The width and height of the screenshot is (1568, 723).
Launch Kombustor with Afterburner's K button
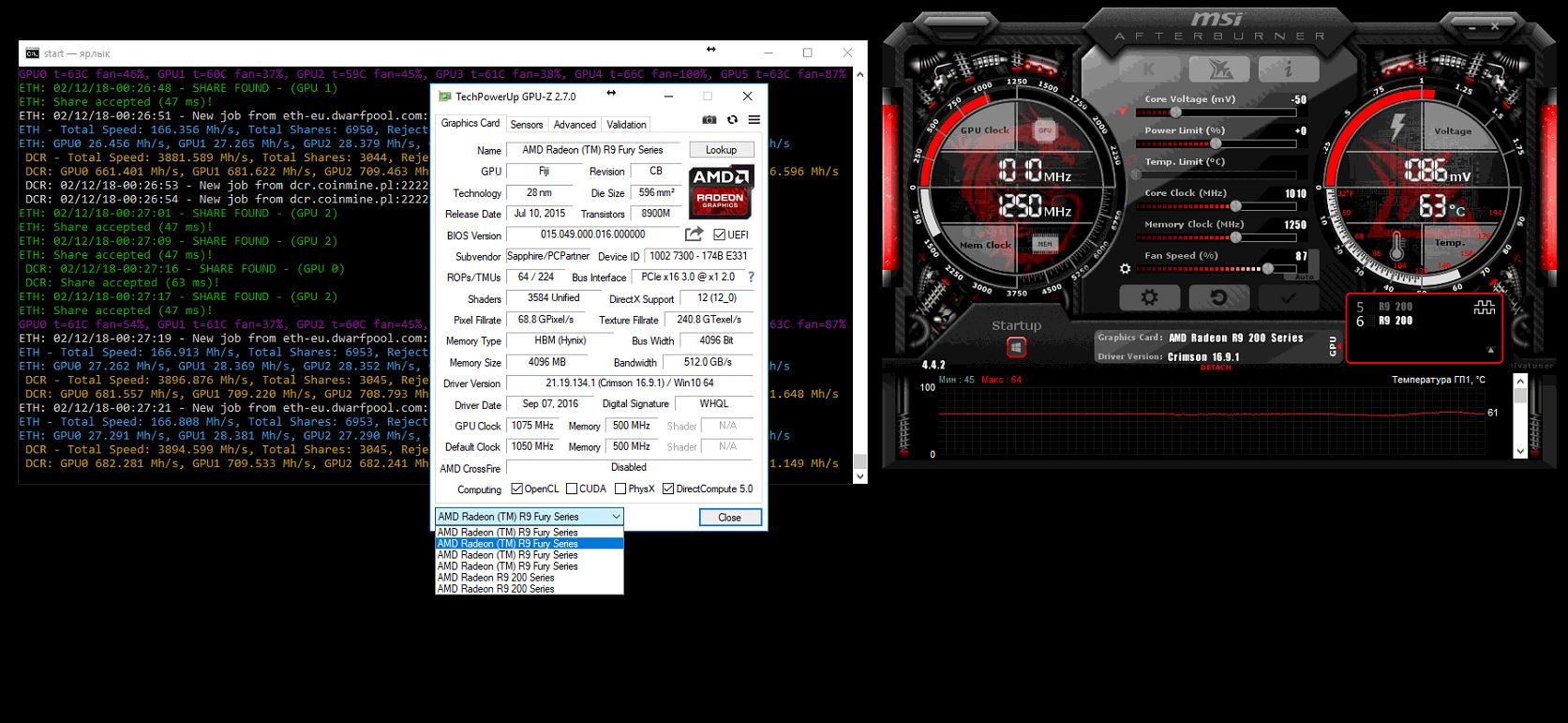(x=1150, y=68)
